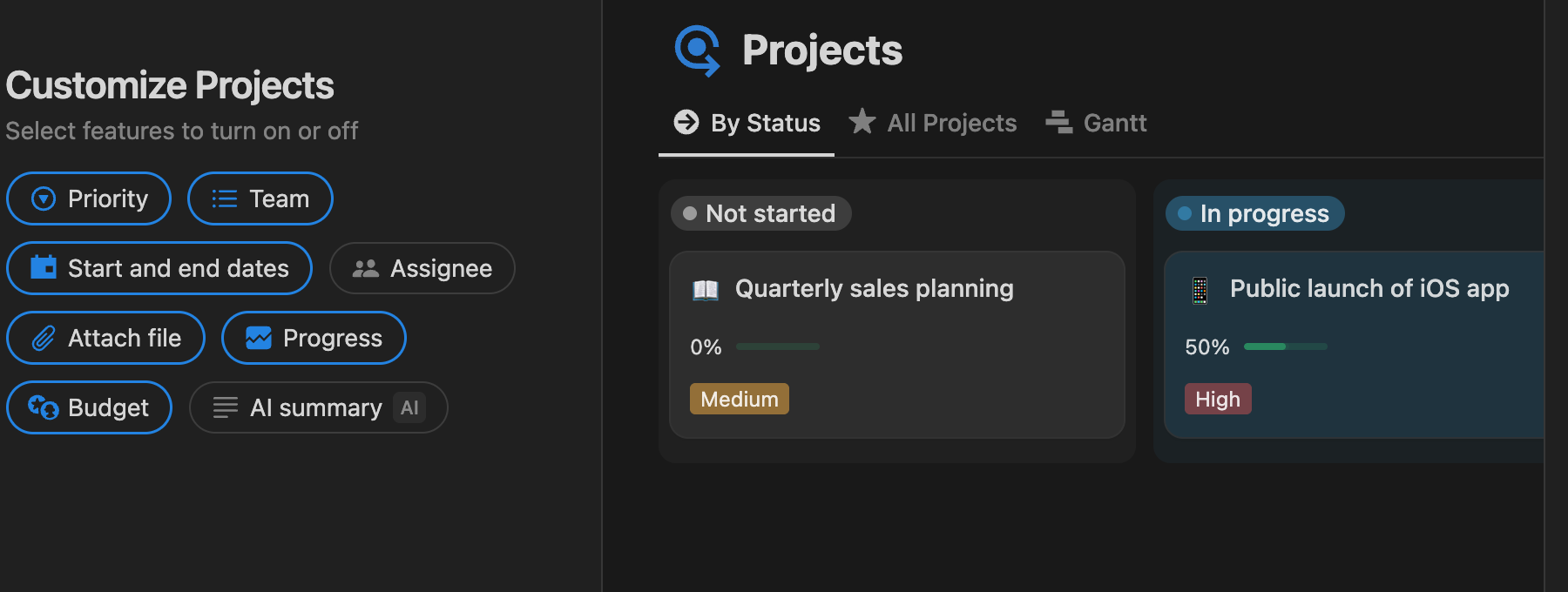Screen dimensions: 1568x592
Task: Turn off the Budget feature
Action: tap(89, 407)
